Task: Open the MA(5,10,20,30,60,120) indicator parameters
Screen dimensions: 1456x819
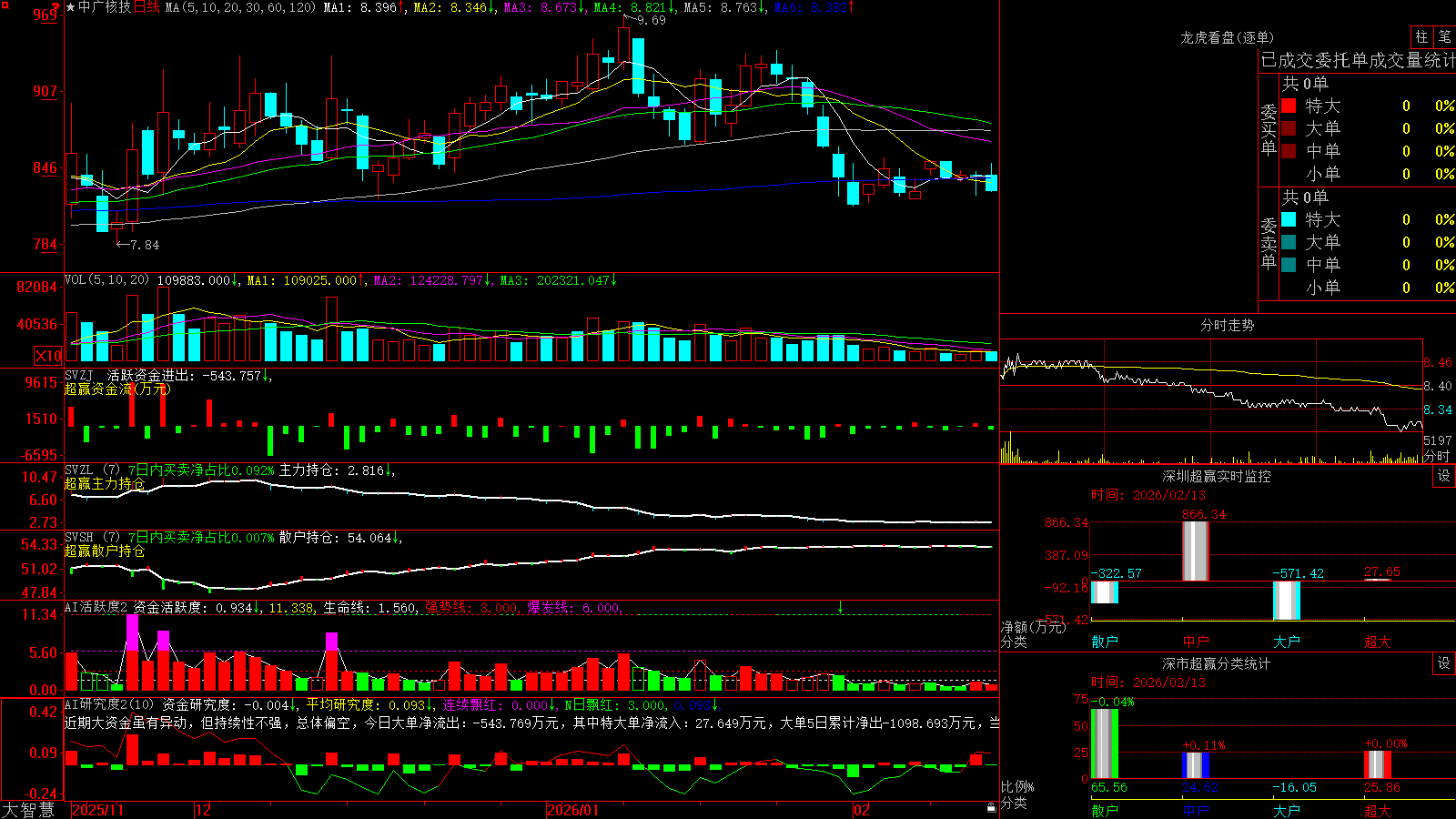Action: click(240, 7)
